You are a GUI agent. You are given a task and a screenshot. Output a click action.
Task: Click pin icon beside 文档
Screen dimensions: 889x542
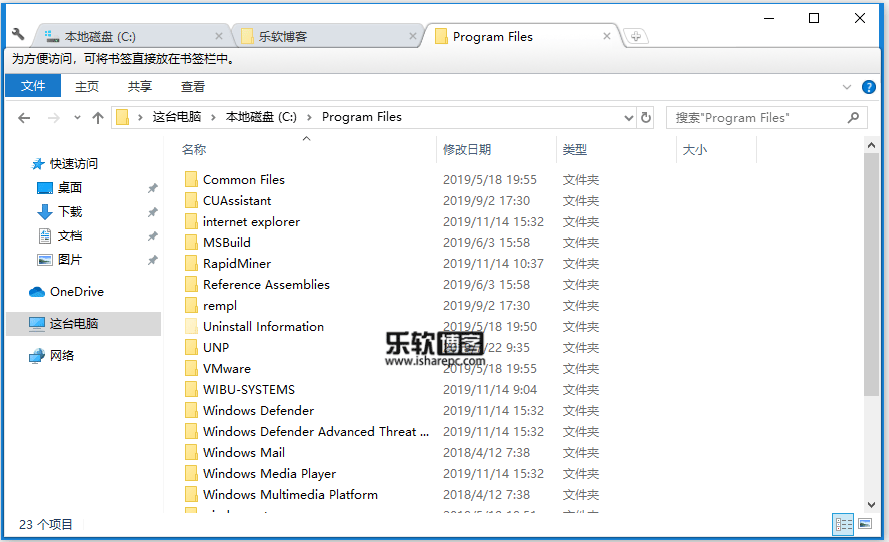coord(153,236)
